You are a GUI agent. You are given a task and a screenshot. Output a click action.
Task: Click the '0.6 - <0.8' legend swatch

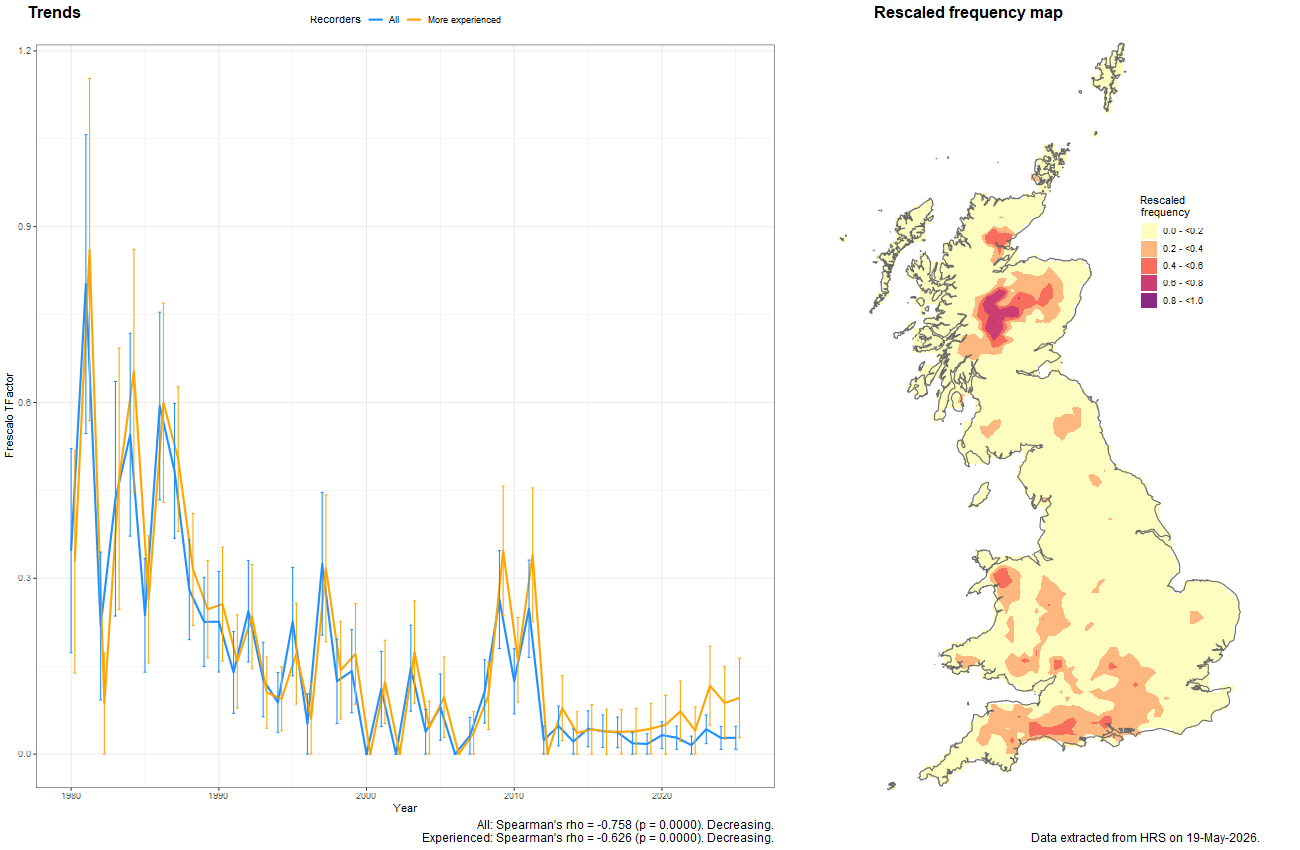tap(1149, 283)
